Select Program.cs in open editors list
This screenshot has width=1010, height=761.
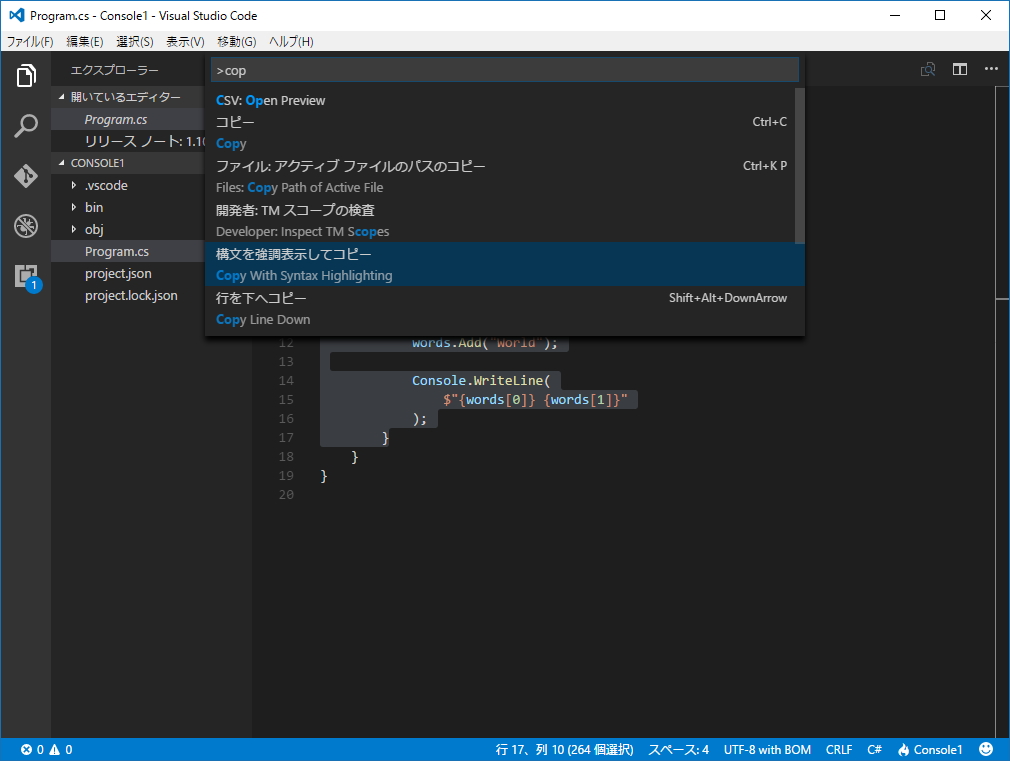(128, 119)
